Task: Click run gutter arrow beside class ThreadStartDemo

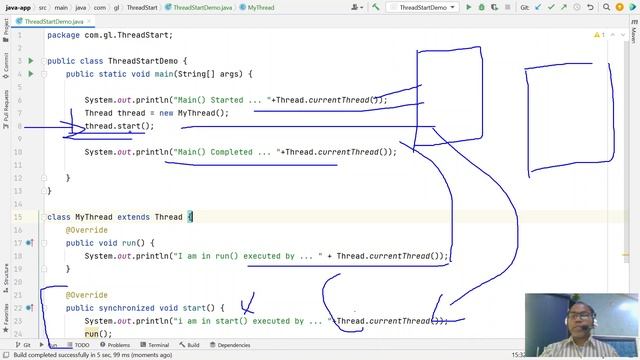Action: (31, 61)
